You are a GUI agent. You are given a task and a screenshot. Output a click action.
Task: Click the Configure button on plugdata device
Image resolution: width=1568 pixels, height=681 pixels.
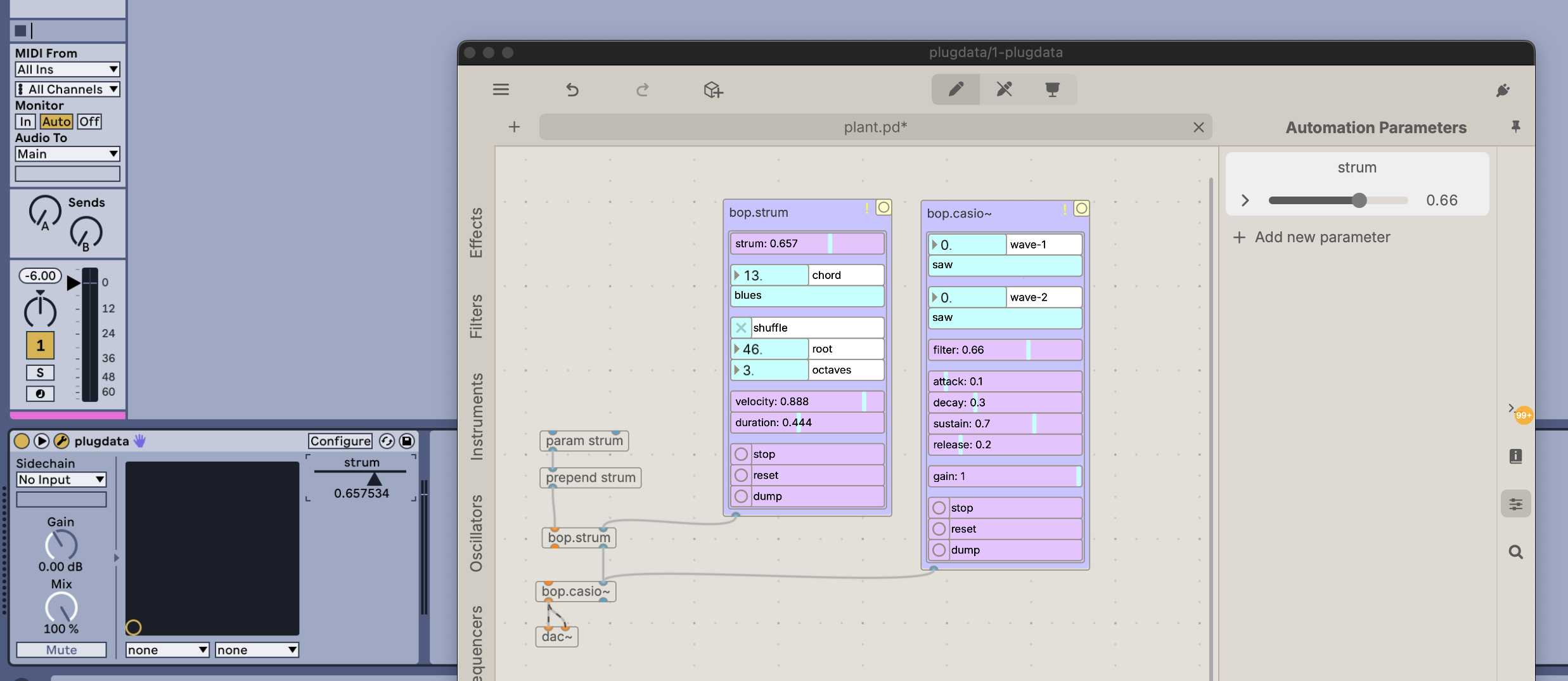click(340, 441)
